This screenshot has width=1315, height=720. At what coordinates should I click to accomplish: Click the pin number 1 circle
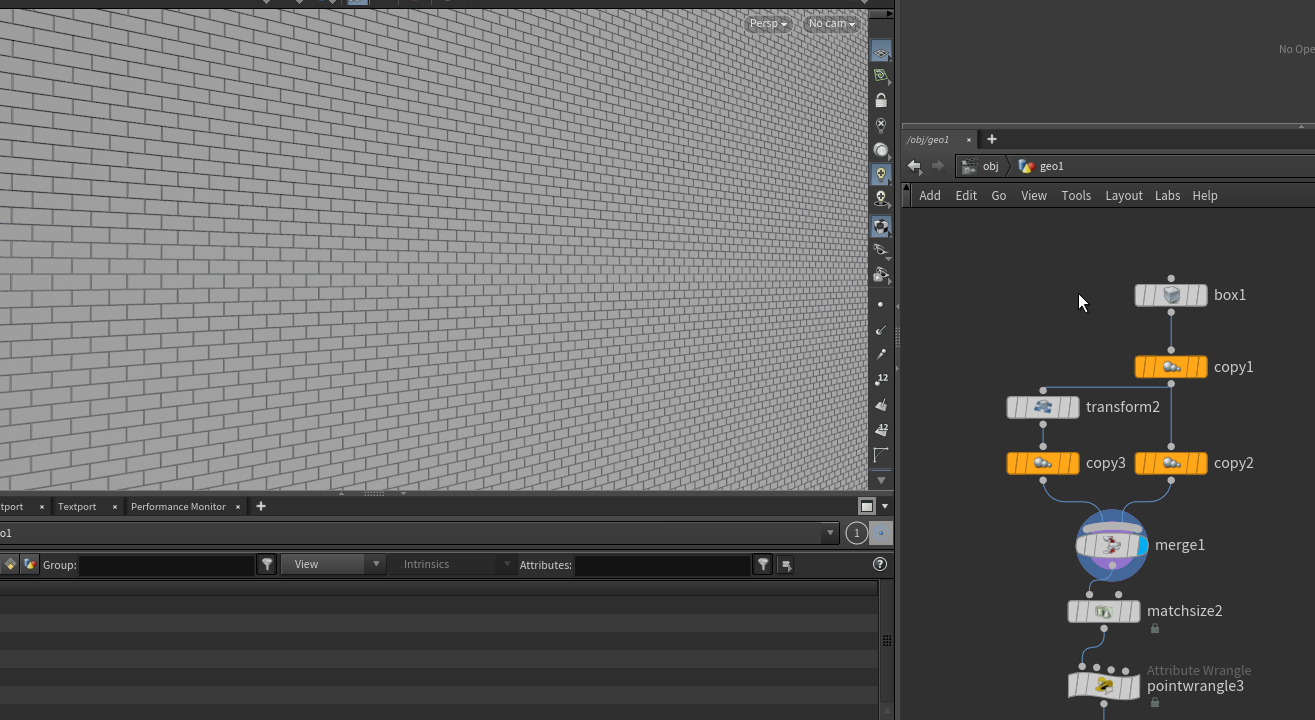(x=856, y=533)
